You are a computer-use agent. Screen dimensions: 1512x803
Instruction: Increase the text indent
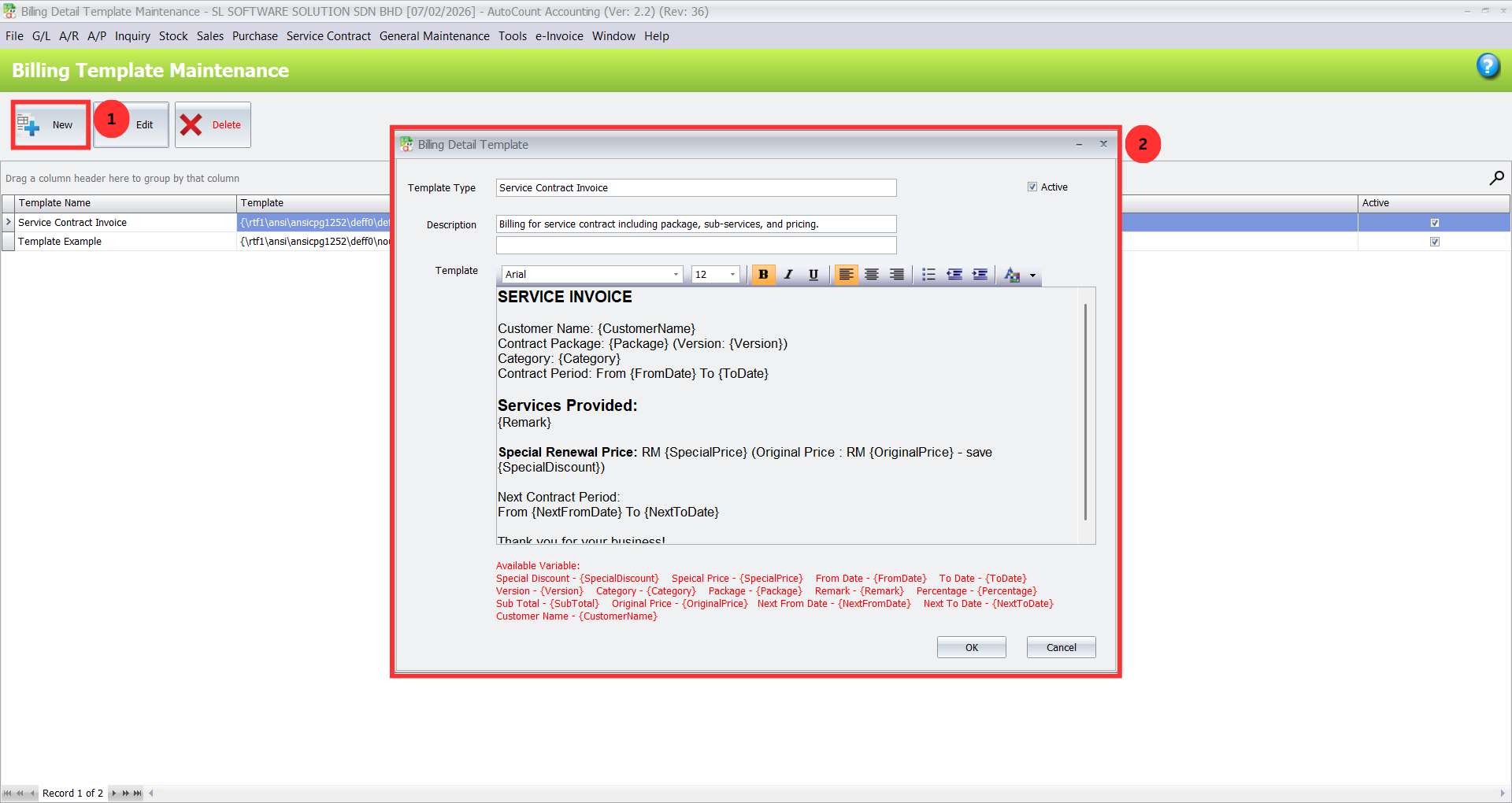click(980, 275)
